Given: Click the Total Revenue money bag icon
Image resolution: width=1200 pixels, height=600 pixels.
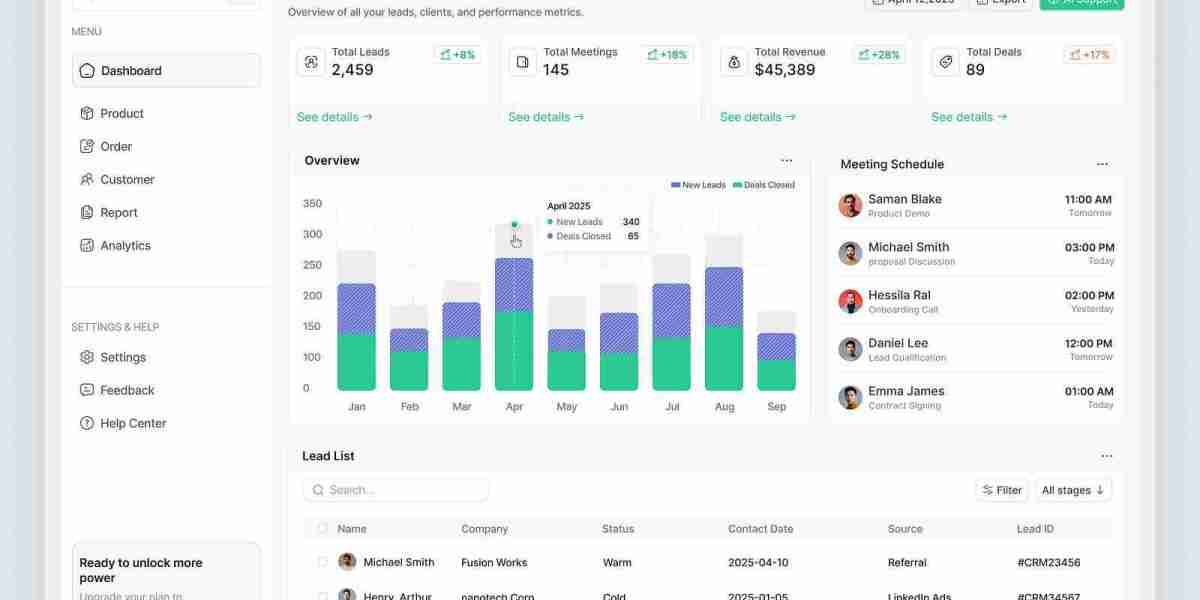Looking at the screenshot, I should tap(734, 62).
